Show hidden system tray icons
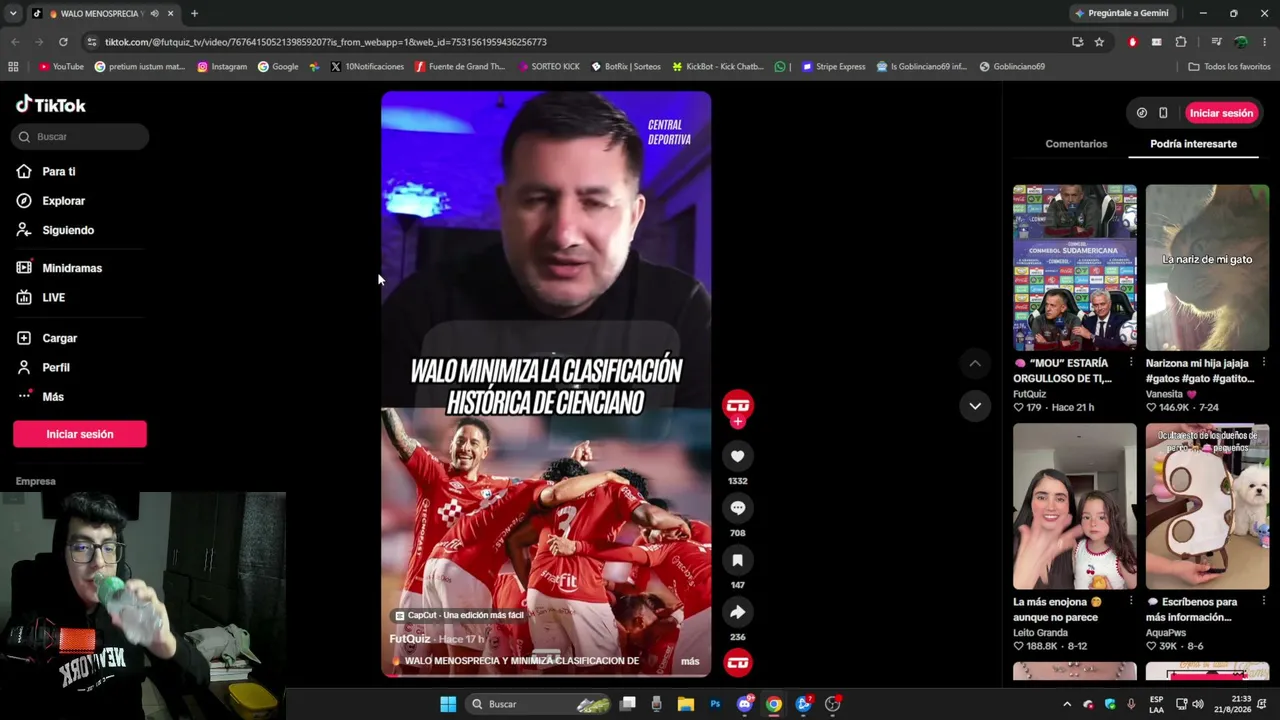The height and width of the screenshot is (720, 1280). 1067,704
